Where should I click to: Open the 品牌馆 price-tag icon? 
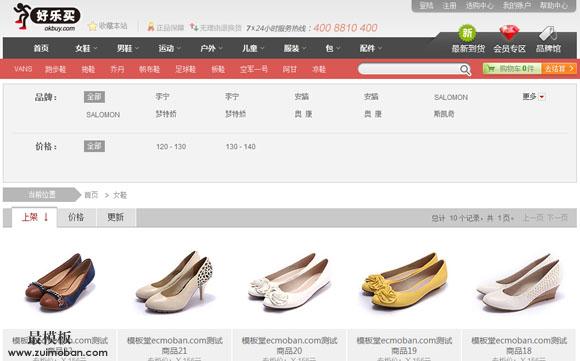[x=548, y=34]
